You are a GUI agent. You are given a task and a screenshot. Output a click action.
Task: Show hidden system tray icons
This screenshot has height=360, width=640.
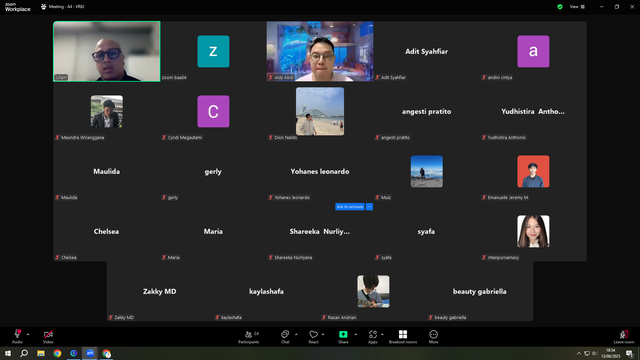click(x=578, y=353)
